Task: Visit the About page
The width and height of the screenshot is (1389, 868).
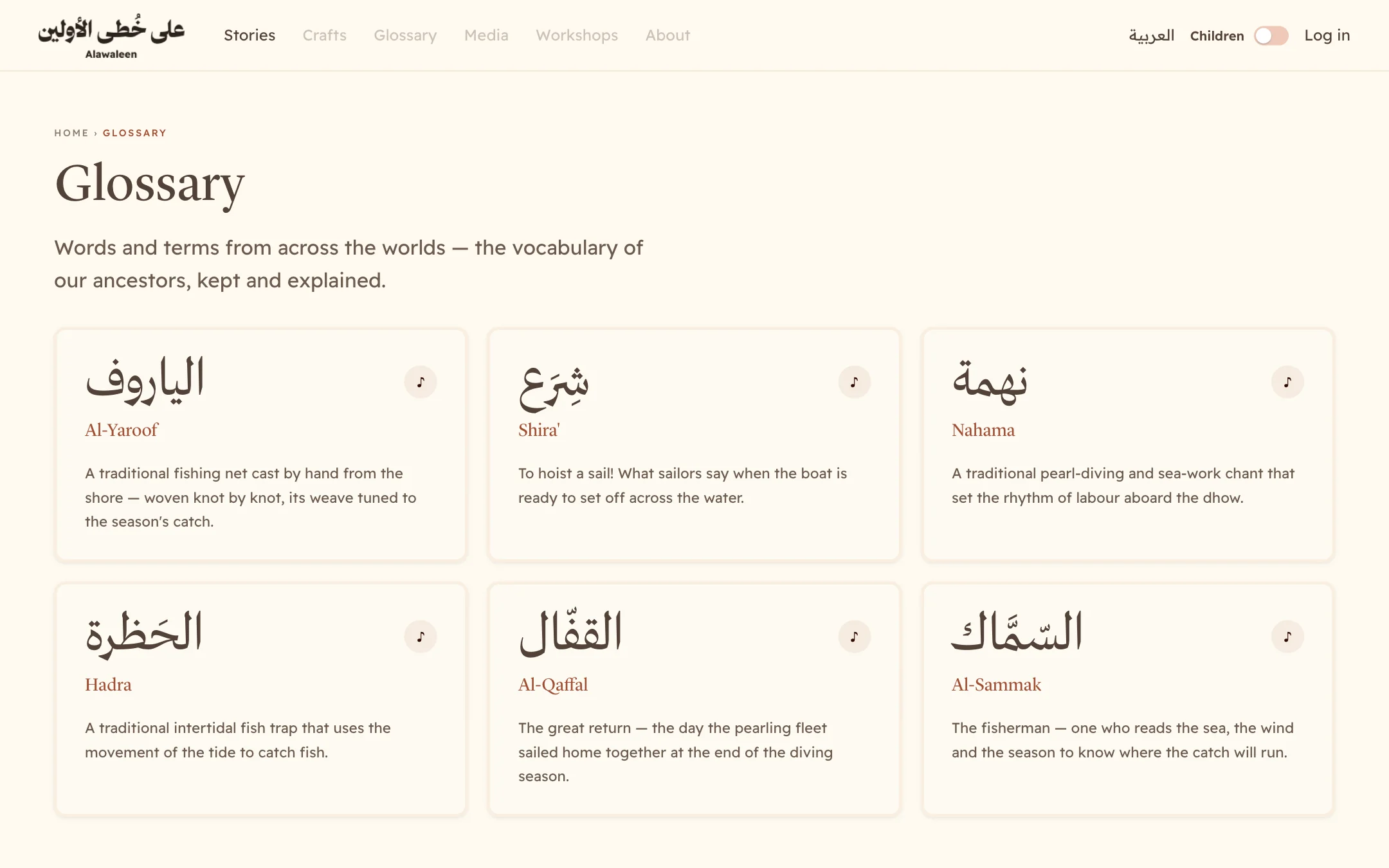Action: 667,35
